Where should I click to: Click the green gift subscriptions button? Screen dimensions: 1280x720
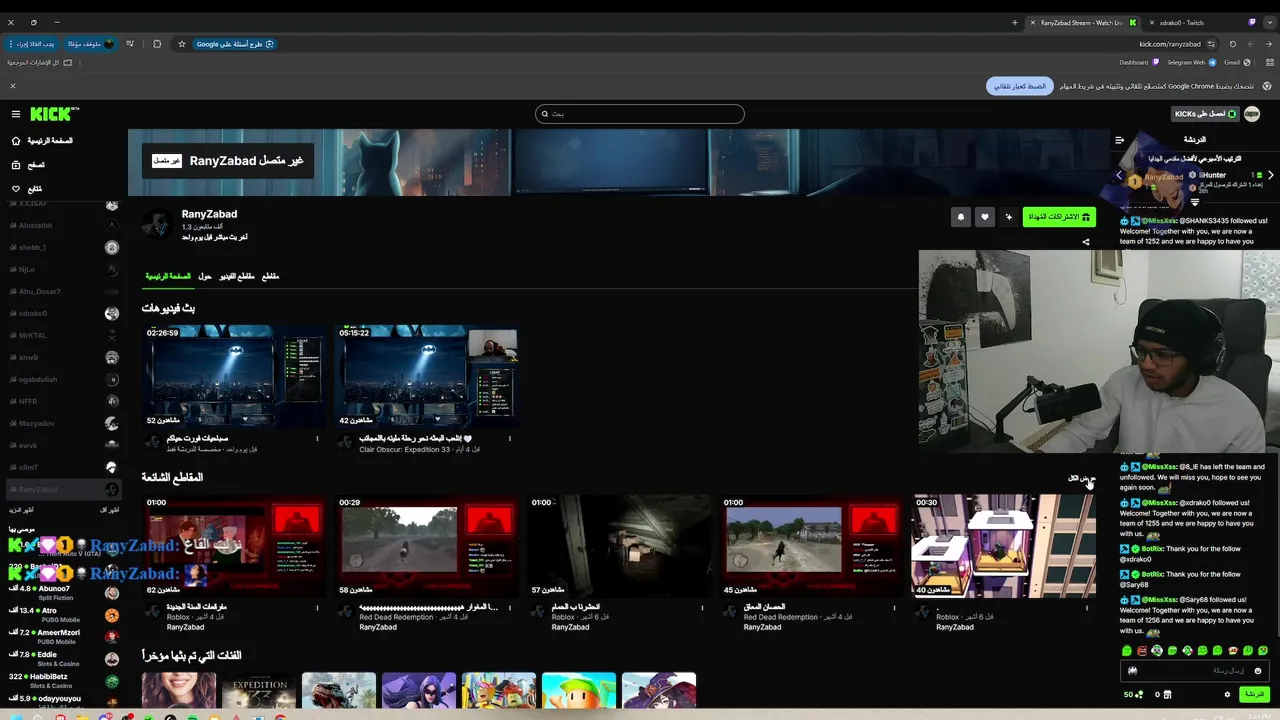[x=1059, y=216]
